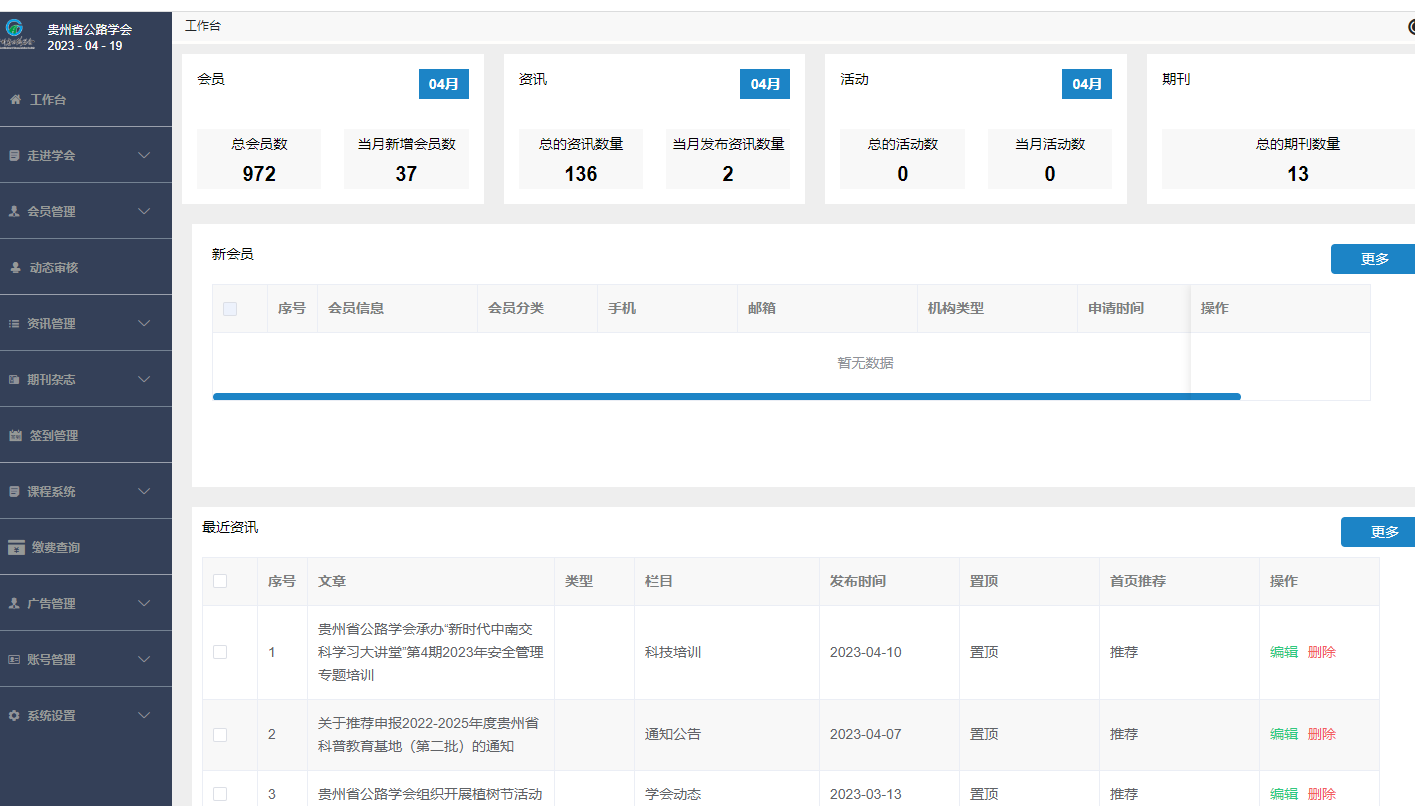Screen dimensions: 1415x806
Task: Click the 缴费查询 payment icon
Action: (15, 547)
